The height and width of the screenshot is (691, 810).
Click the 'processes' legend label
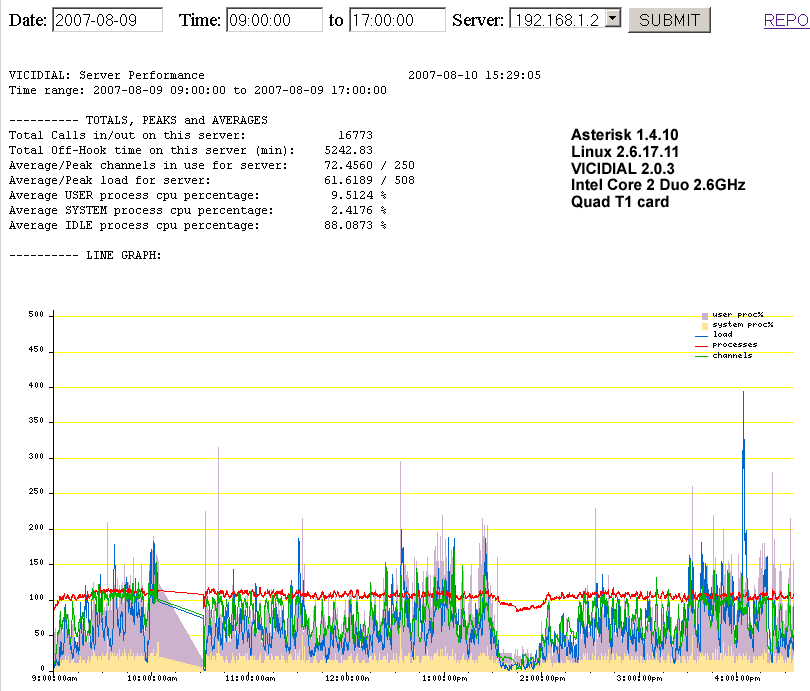pyautogui.click(x=735, y=344)
